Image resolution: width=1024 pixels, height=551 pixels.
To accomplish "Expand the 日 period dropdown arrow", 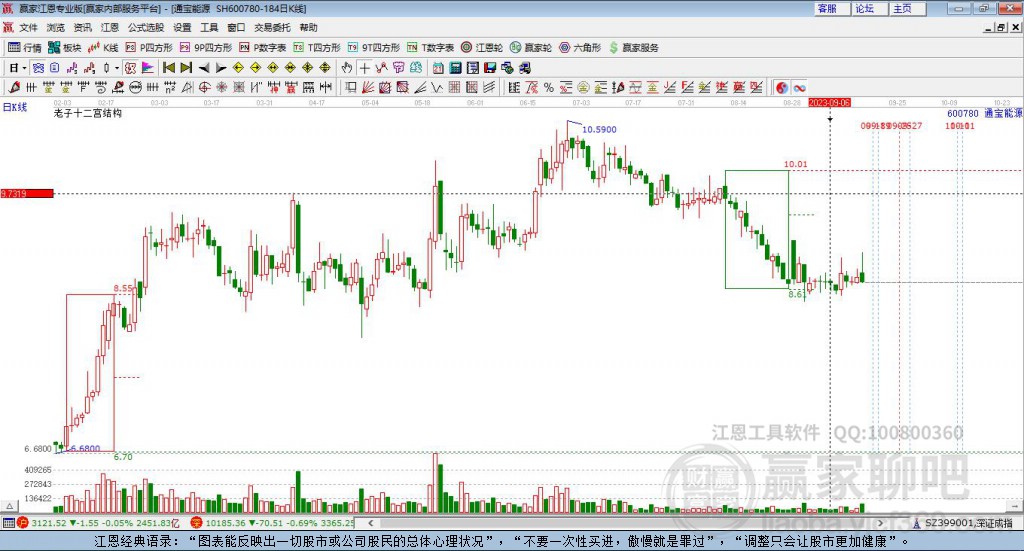I will [24, 68].
